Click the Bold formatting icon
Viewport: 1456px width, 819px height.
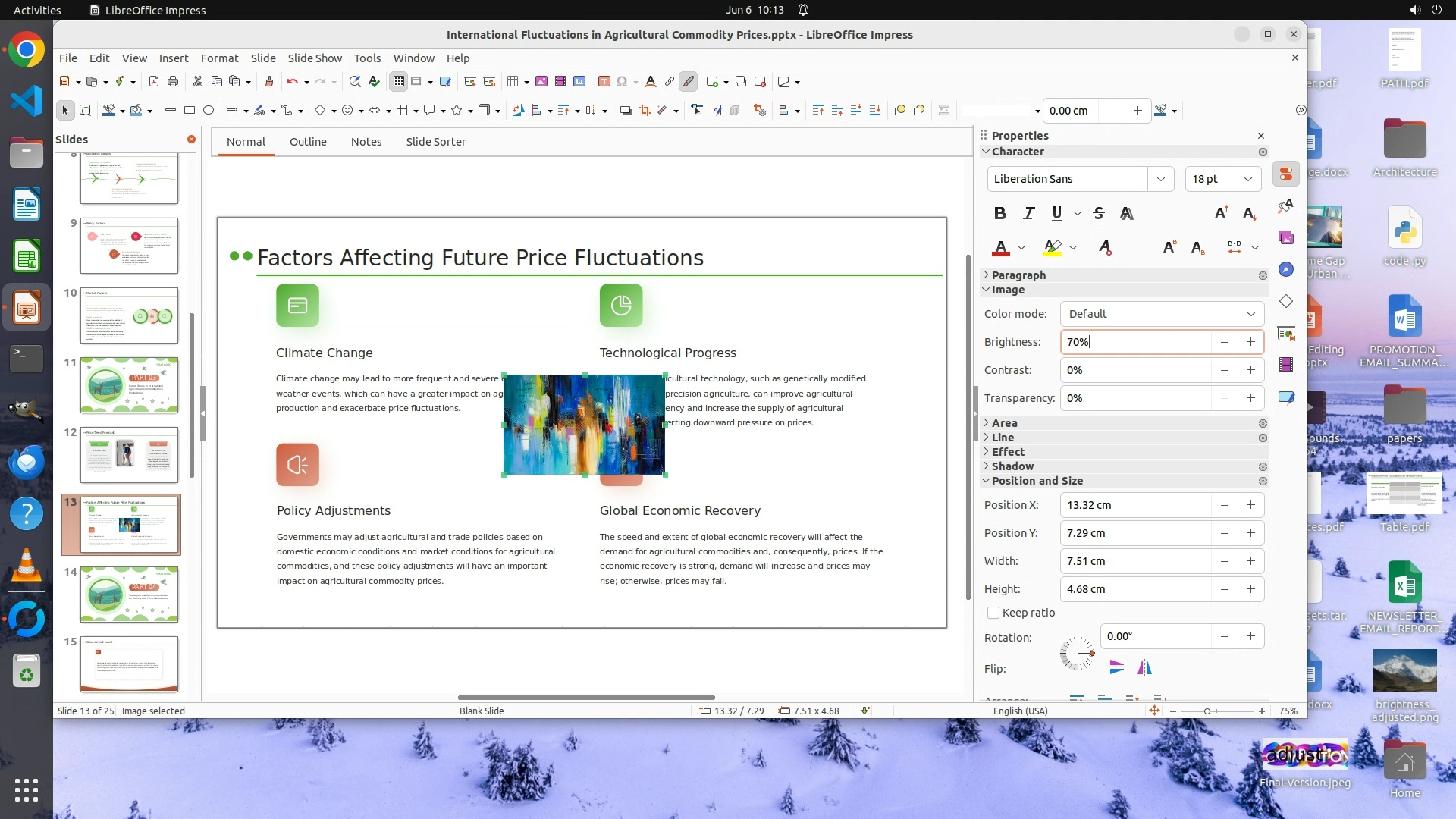pyautogui.click(x=999, y=213)
